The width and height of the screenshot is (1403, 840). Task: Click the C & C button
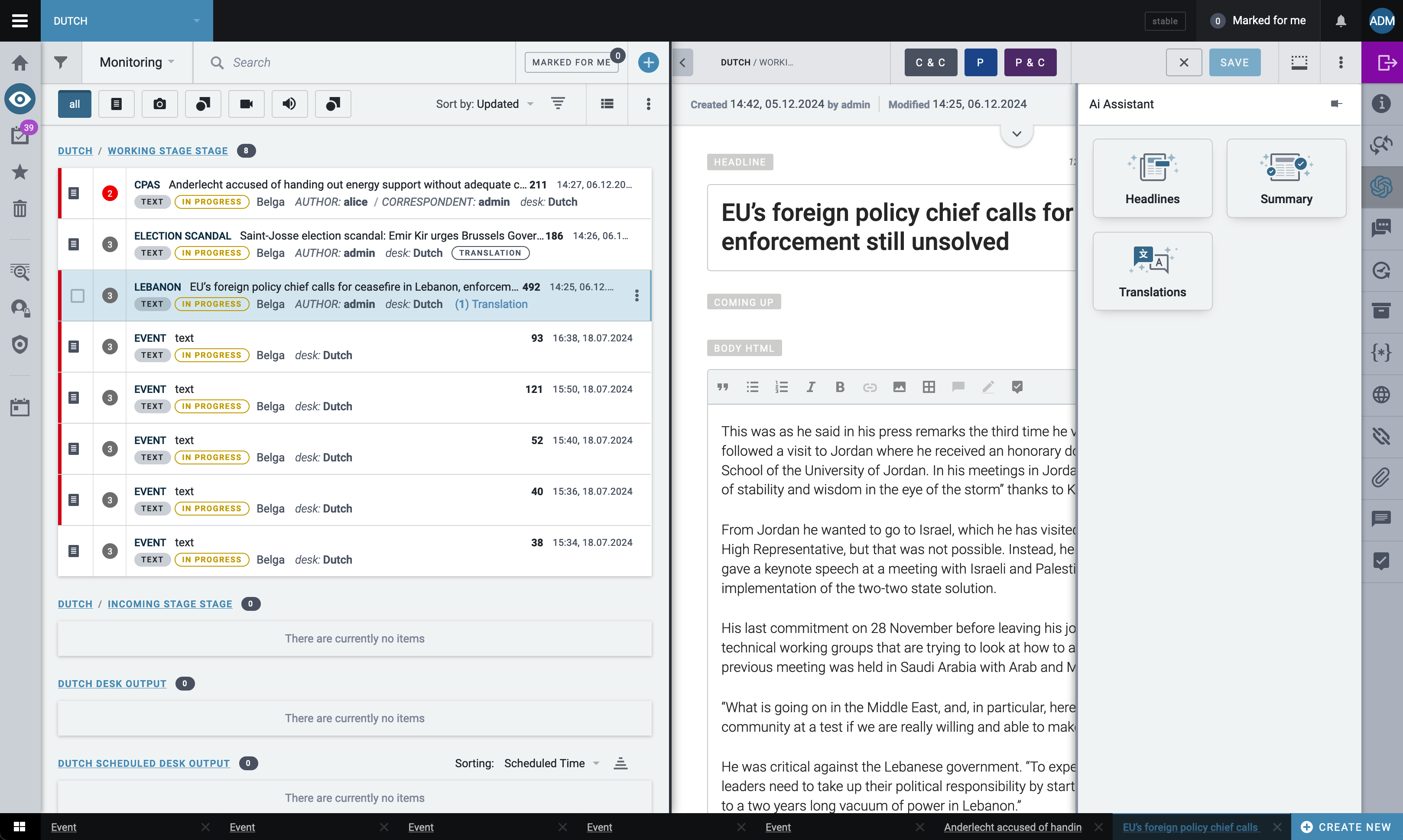point(930,62)
